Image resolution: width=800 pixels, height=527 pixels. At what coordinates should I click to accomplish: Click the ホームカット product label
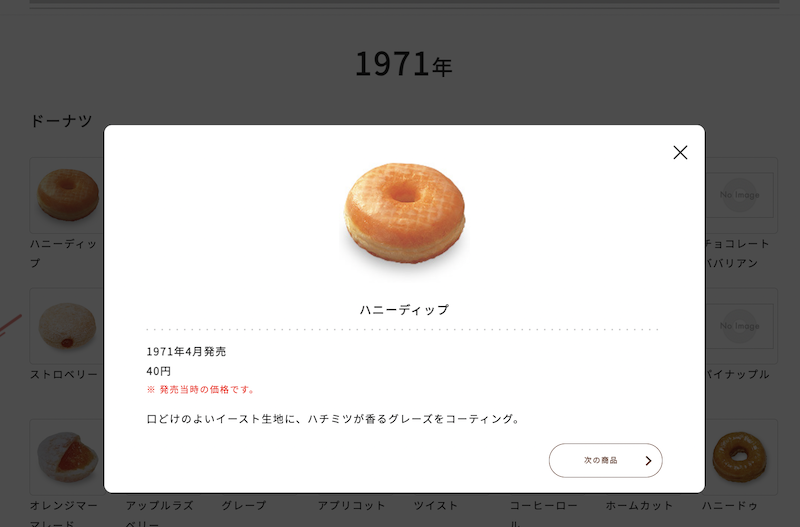[639, 506]
